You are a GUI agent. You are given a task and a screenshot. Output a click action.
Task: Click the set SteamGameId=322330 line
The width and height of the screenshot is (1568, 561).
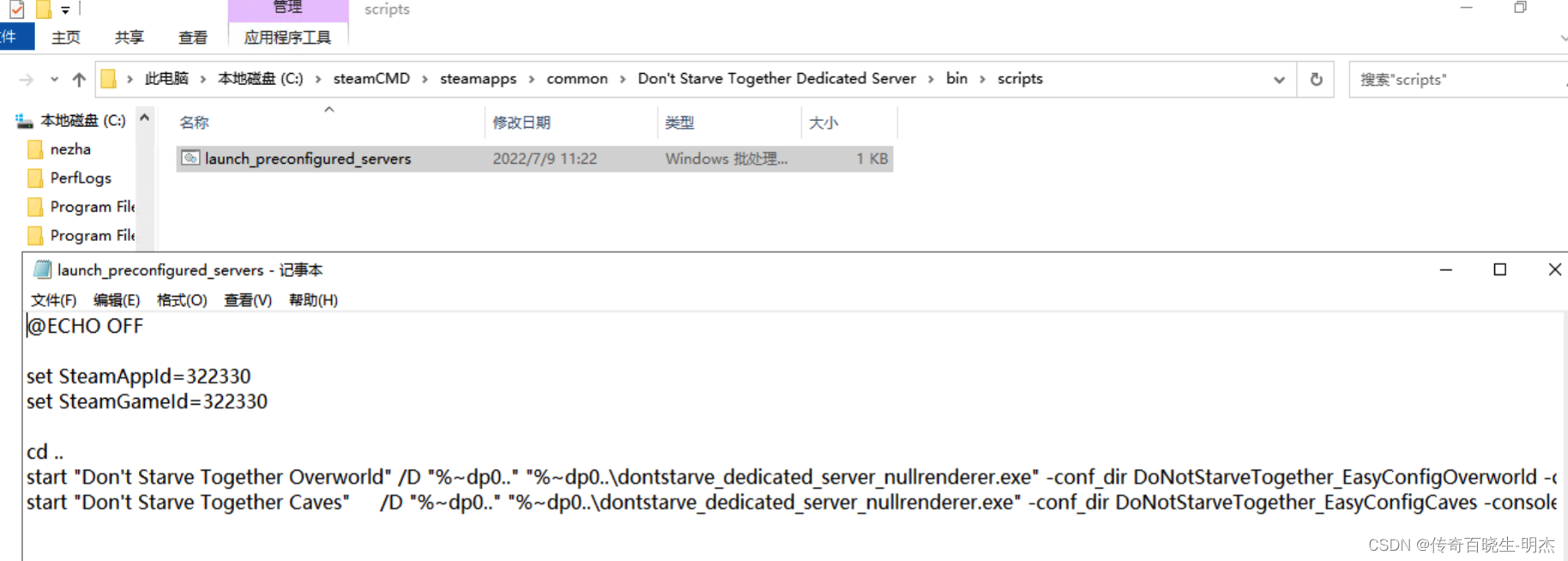tap(147, 401)
